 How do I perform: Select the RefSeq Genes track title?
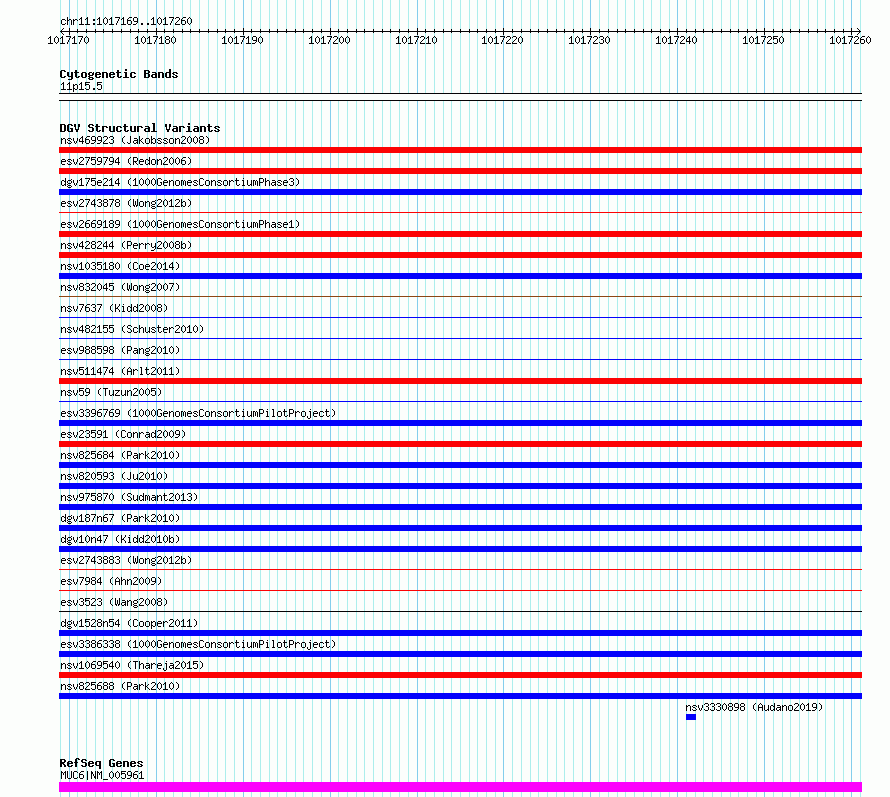pyautogui.click(x=101, y=764)
